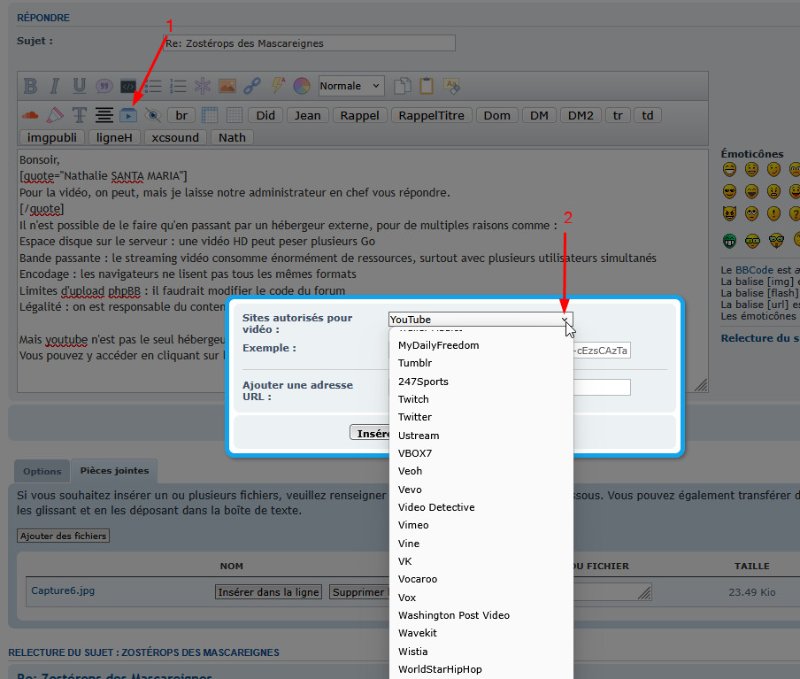Click the SoundCloud cloud icon
800x679 pixels.
[30, 115]
